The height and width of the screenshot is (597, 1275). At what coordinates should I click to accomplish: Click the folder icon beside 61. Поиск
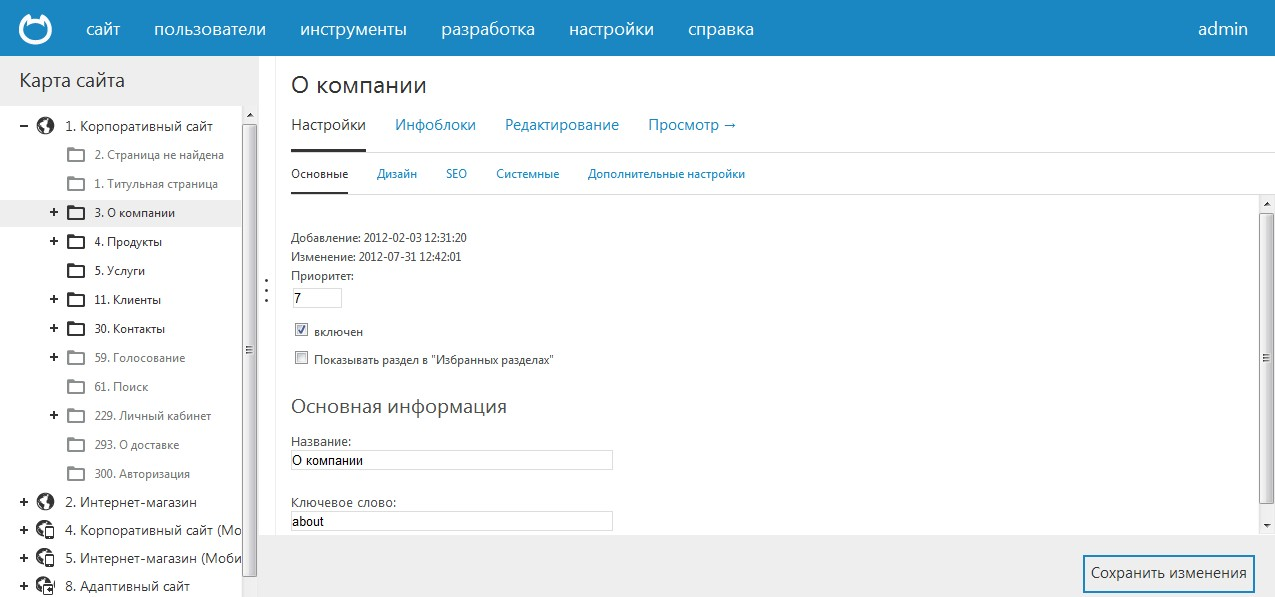(78, 386)
